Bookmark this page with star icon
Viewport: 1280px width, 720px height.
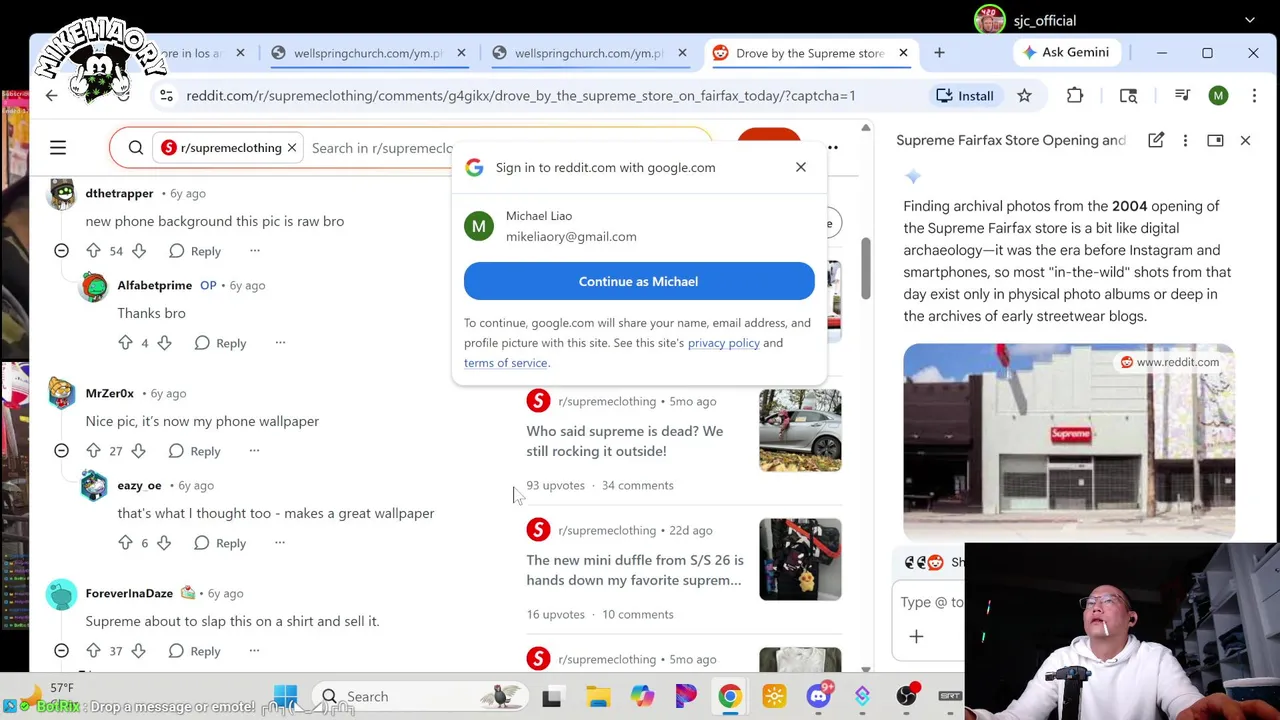coord(1024,95)
